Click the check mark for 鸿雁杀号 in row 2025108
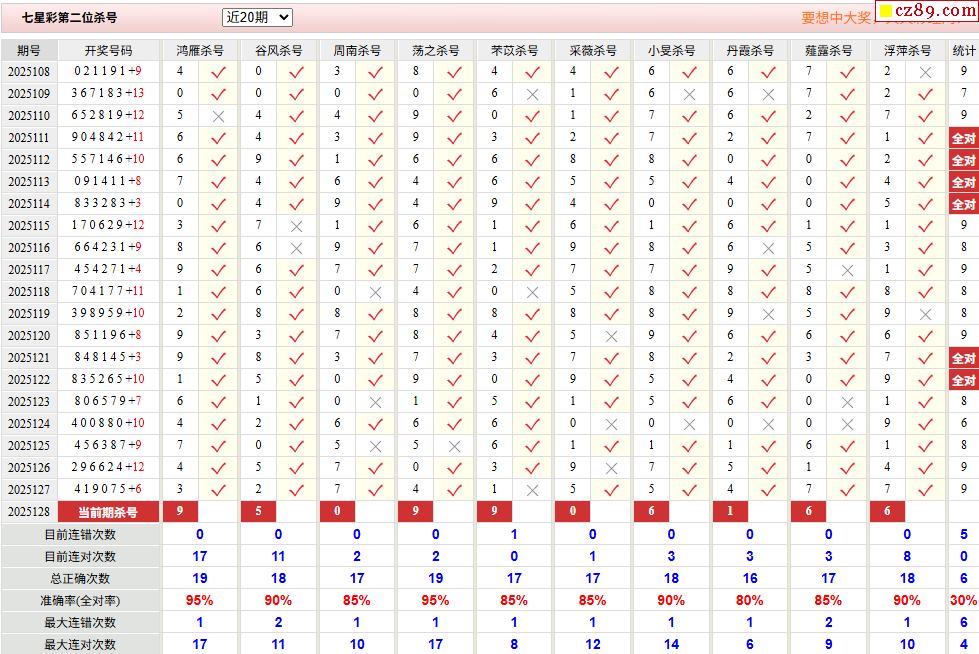This screenshot has width=979, height=654. [x=218, y=72]
